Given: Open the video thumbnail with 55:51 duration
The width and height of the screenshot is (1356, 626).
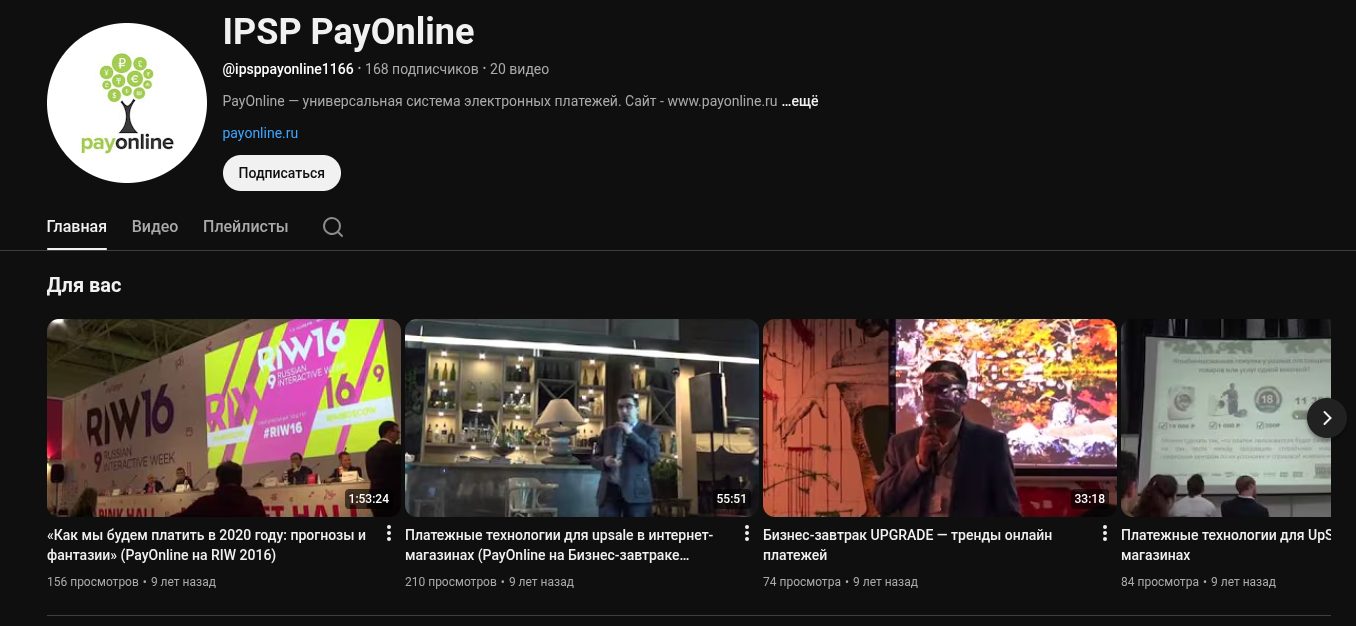Looking at the screenshot, I should [x=581, y=417].
